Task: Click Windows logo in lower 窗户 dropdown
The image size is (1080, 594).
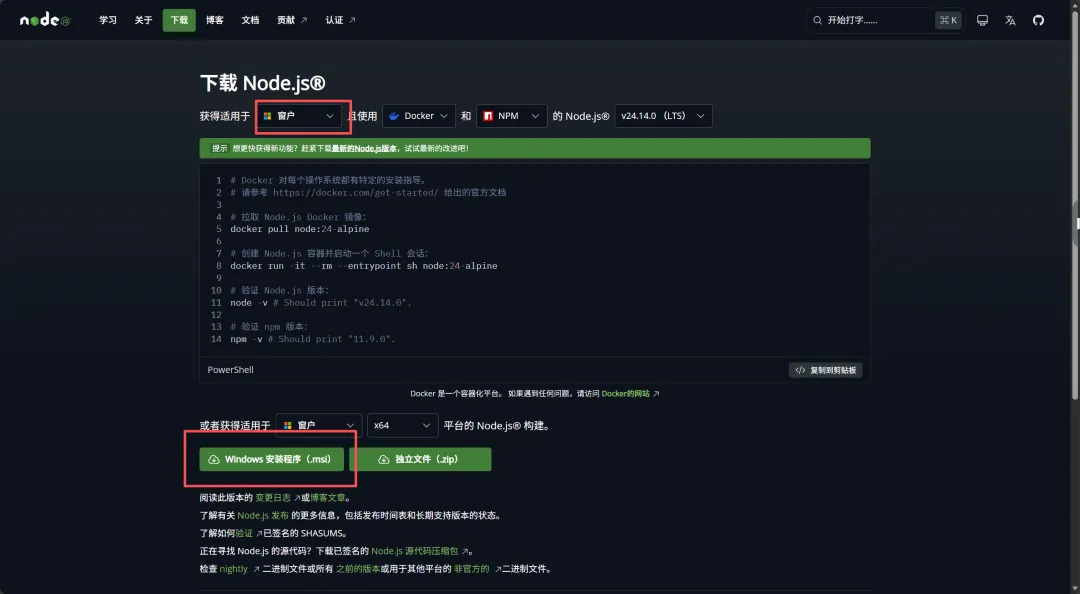Action: (288, 425)
